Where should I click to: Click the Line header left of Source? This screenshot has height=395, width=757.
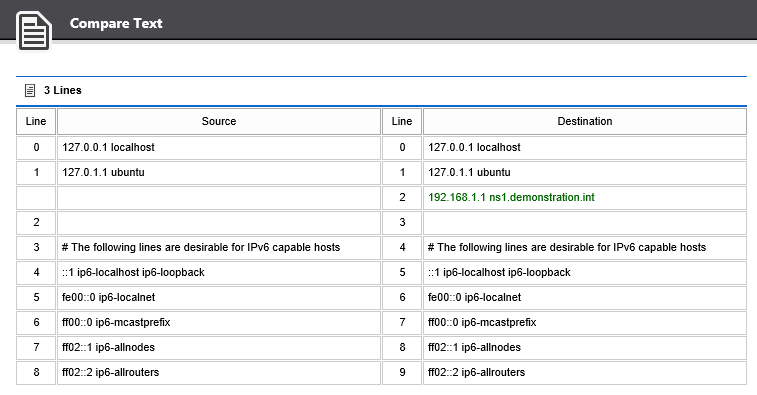(x=36, y=121)
